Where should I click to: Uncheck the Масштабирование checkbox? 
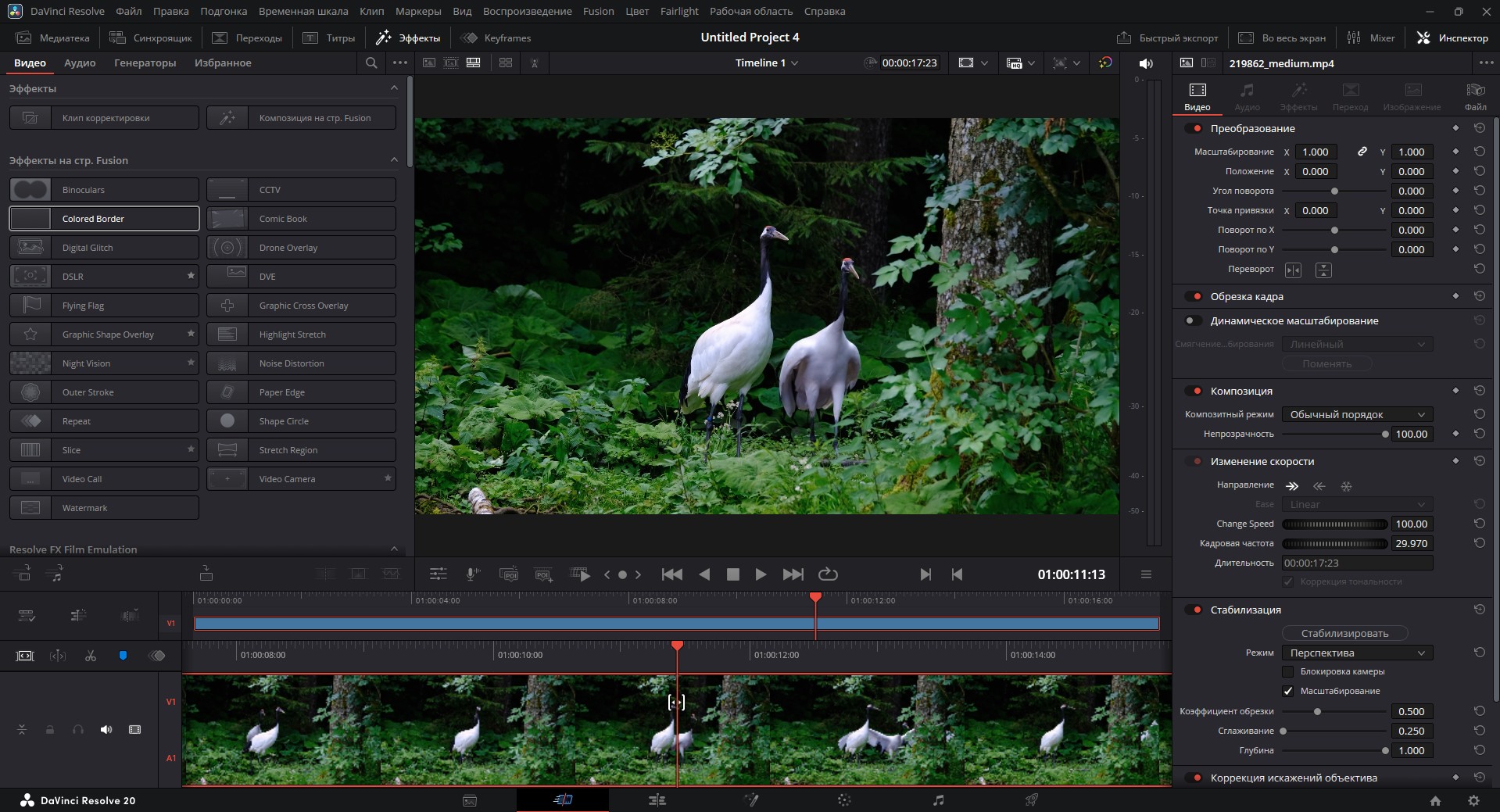tap(1288, 691)
